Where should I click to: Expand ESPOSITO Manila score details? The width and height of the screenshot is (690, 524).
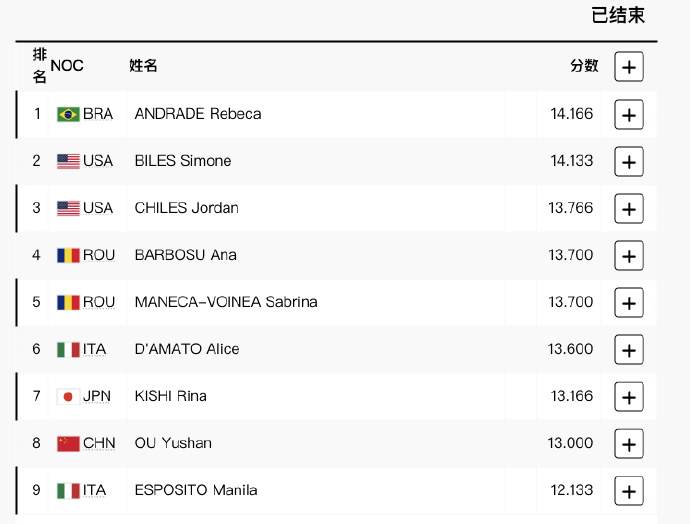[628, 491]
